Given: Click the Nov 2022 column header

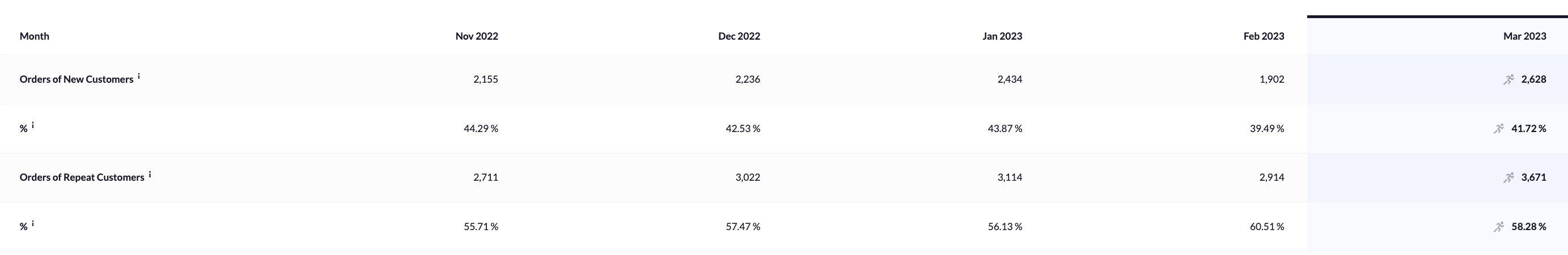Looking at the screenshot, I should [x=477, y=36].
